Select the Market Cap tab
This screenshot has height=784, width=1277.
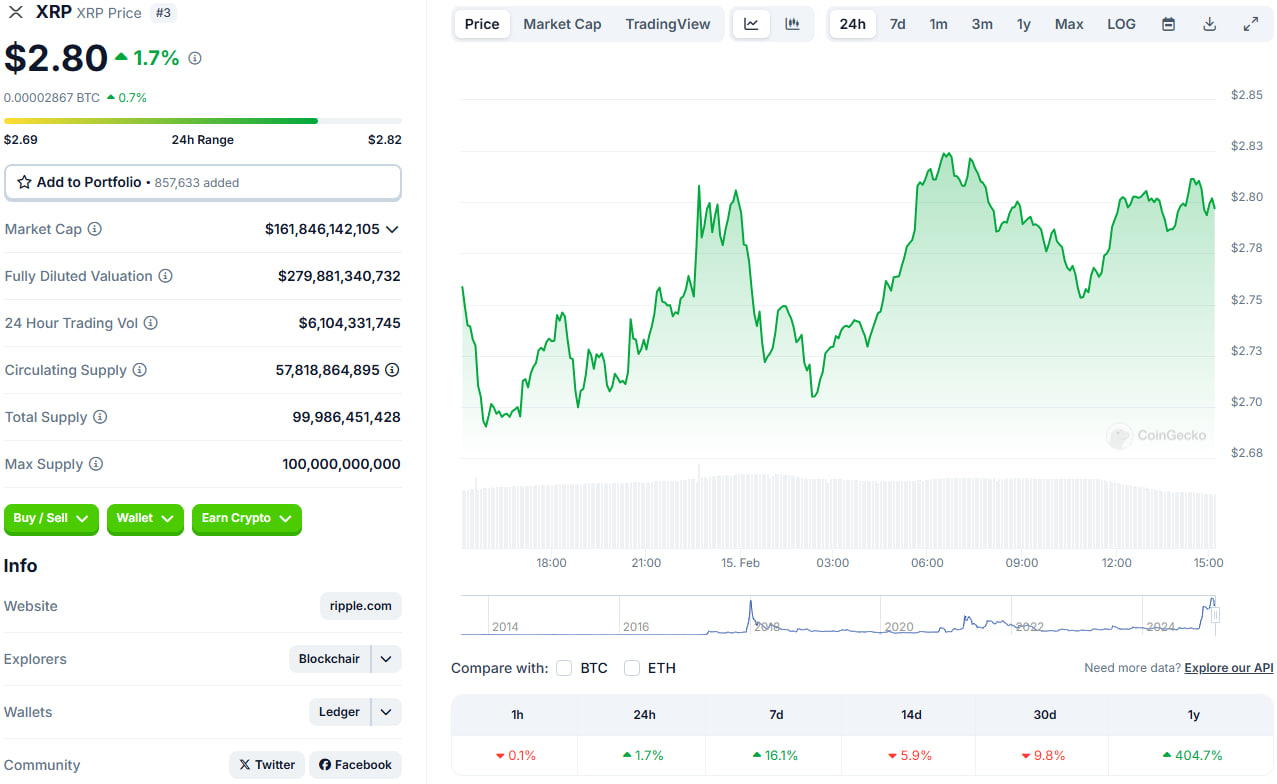coord(562,24)
